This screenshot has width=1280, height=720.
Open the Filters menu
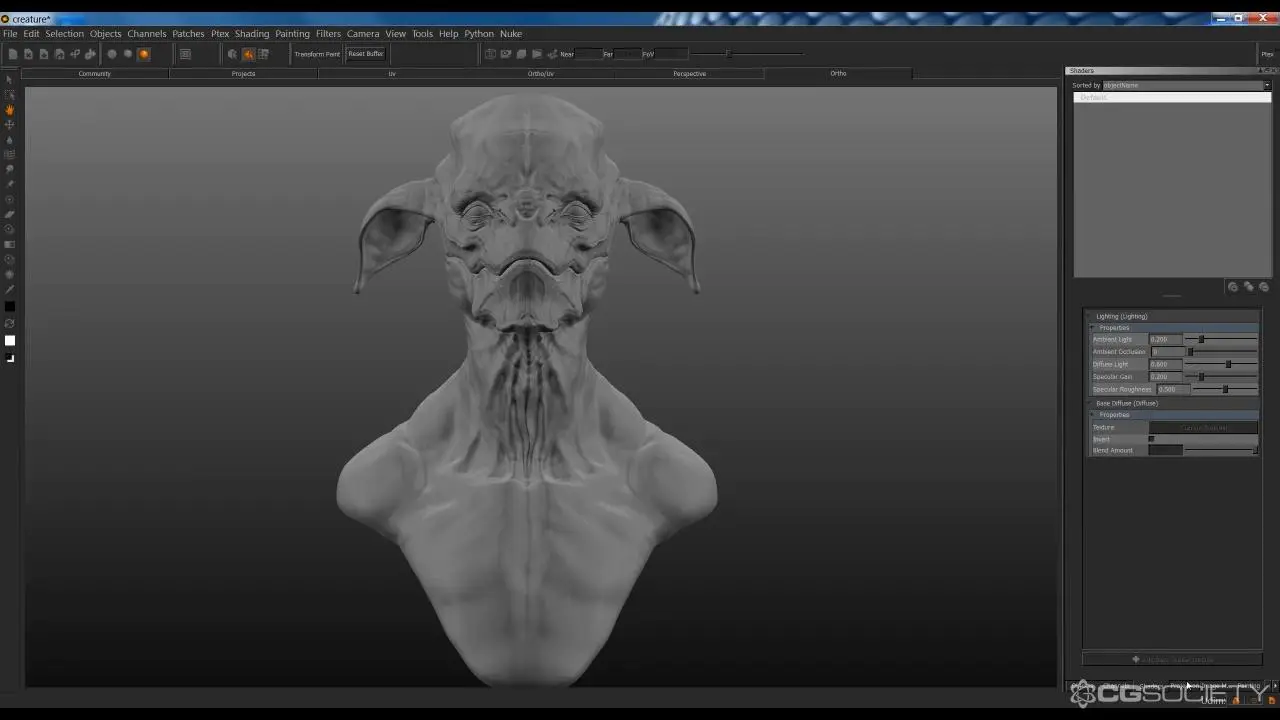[x=328, y=34]
